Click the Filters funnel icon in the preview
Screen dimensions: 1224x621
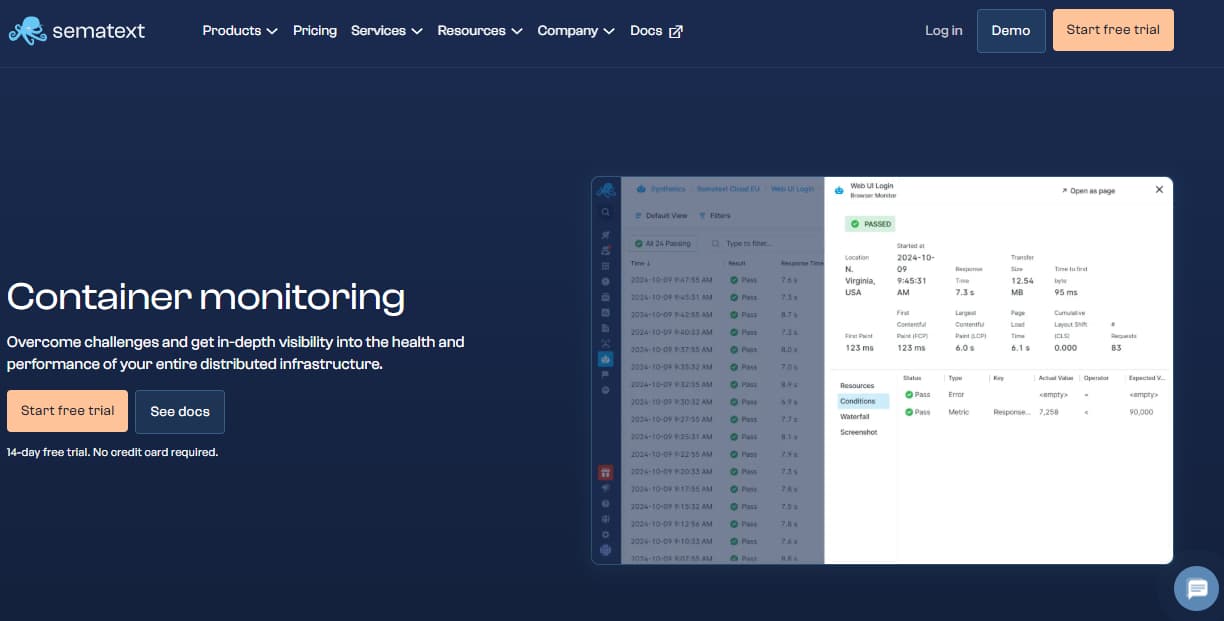coord(702,216)
